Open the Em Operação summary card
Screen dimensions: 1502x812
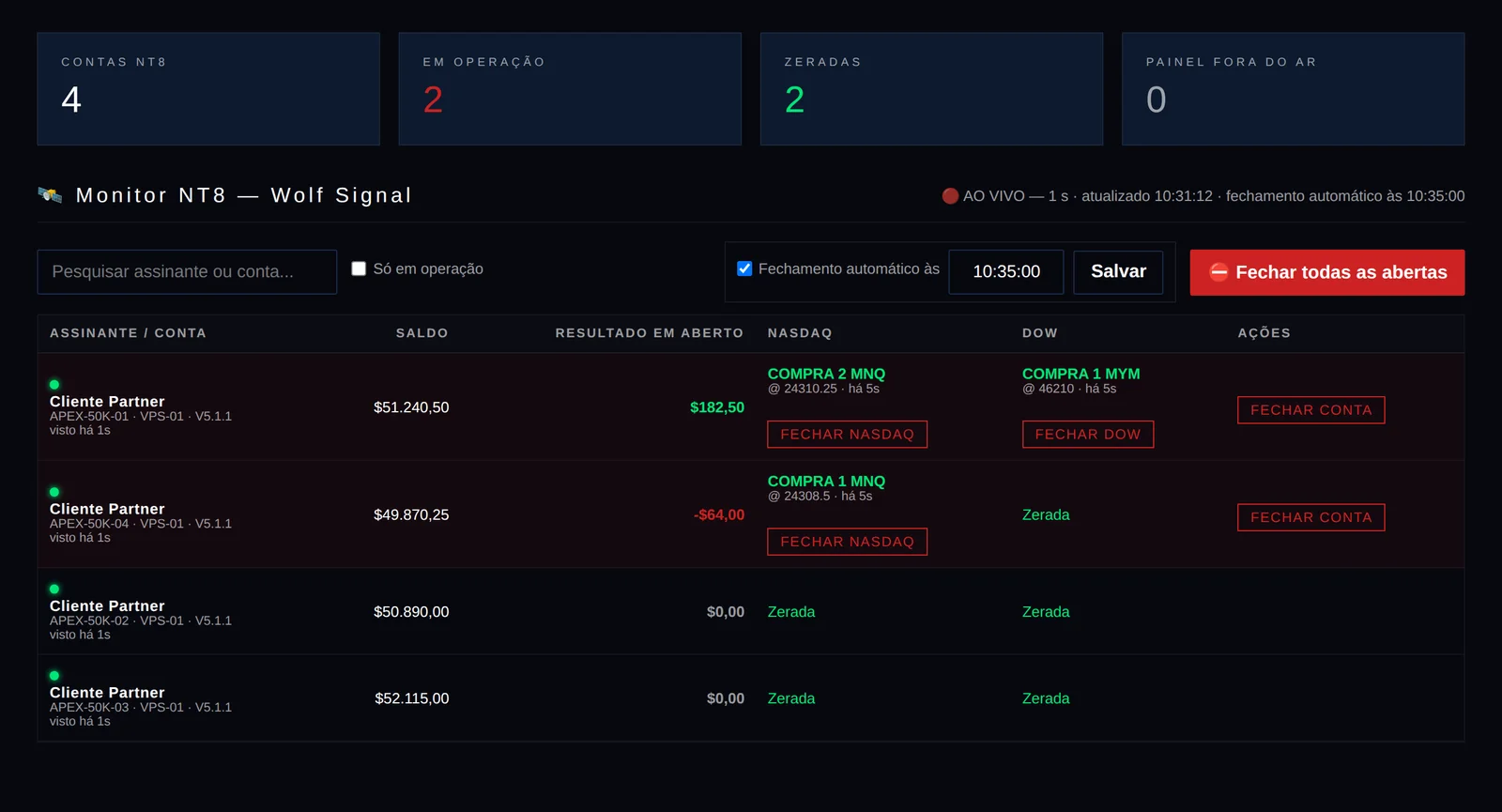click(570, 89)
